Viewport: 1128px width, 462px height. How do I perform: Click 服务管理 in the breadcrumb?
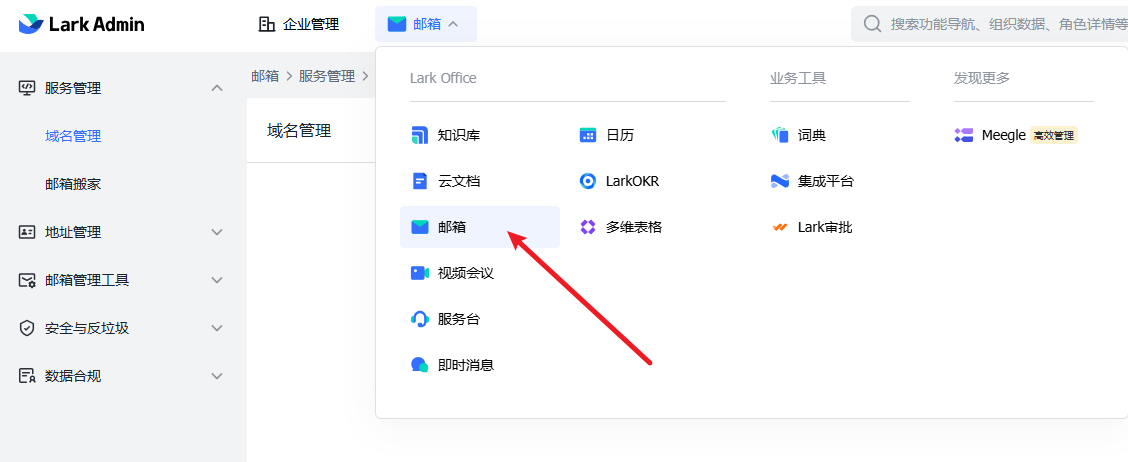point(327,76)
